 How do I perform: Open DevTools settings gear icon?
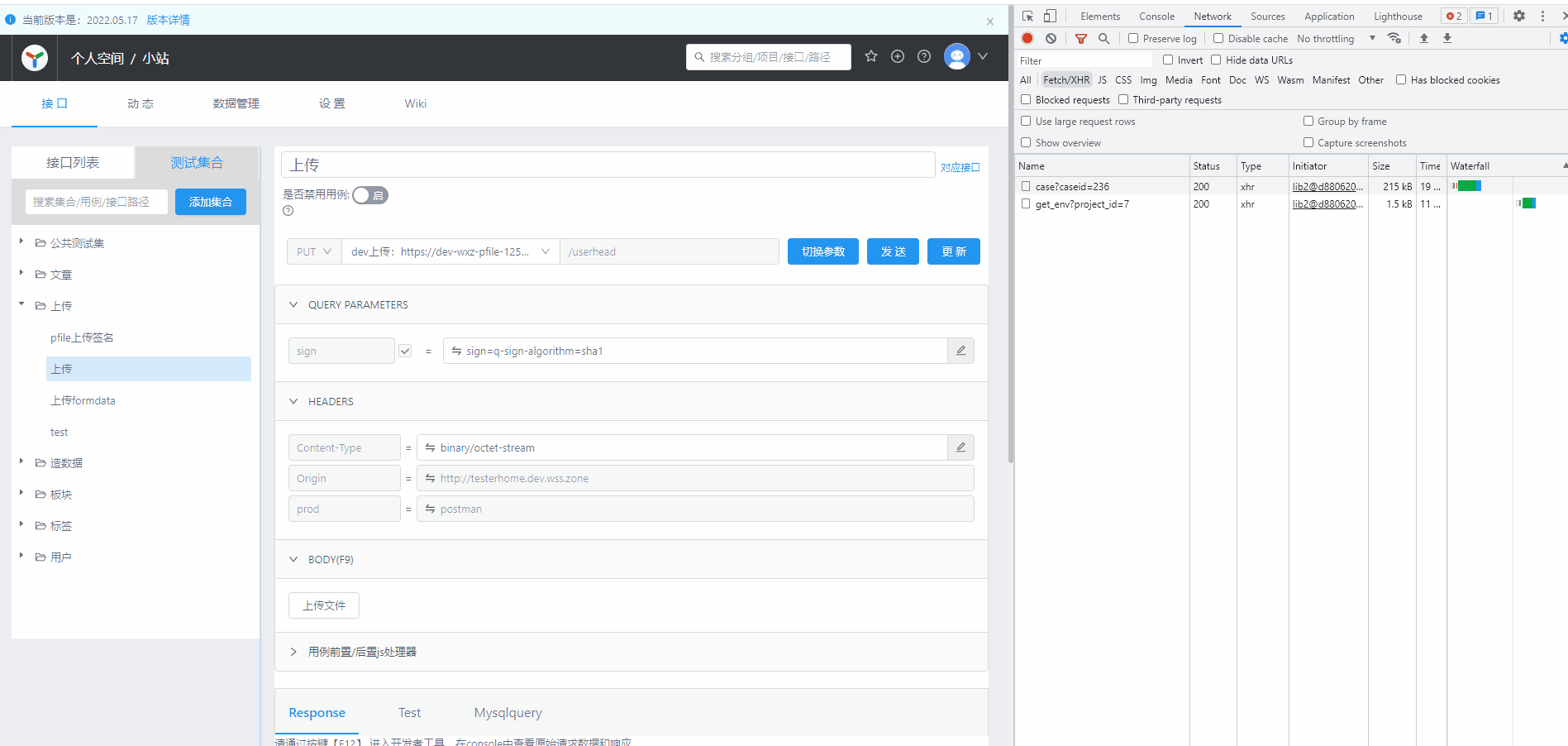(1519, 16)
